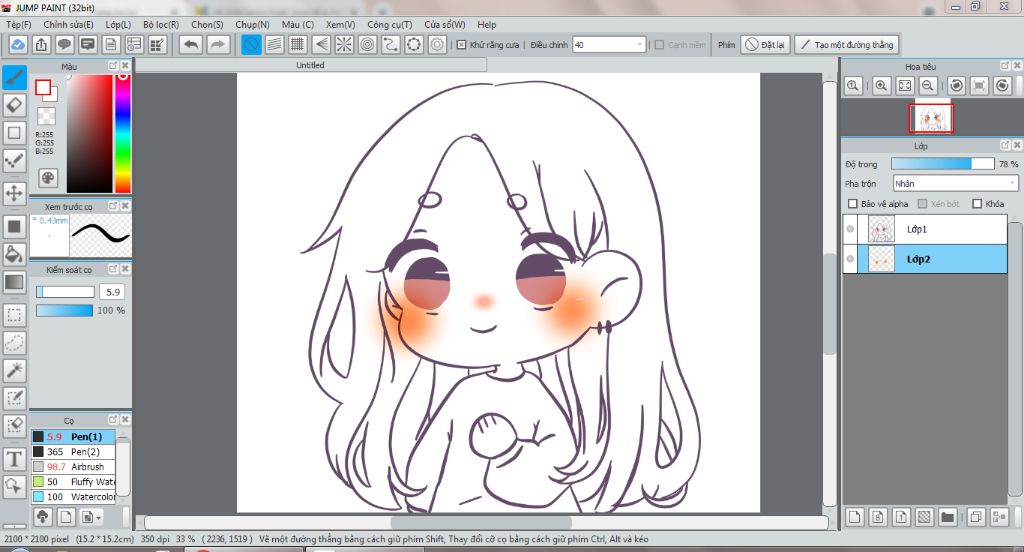Enable vanishing point snap
The height and width of the screenshot is (552, 1024).
[321, 44]
